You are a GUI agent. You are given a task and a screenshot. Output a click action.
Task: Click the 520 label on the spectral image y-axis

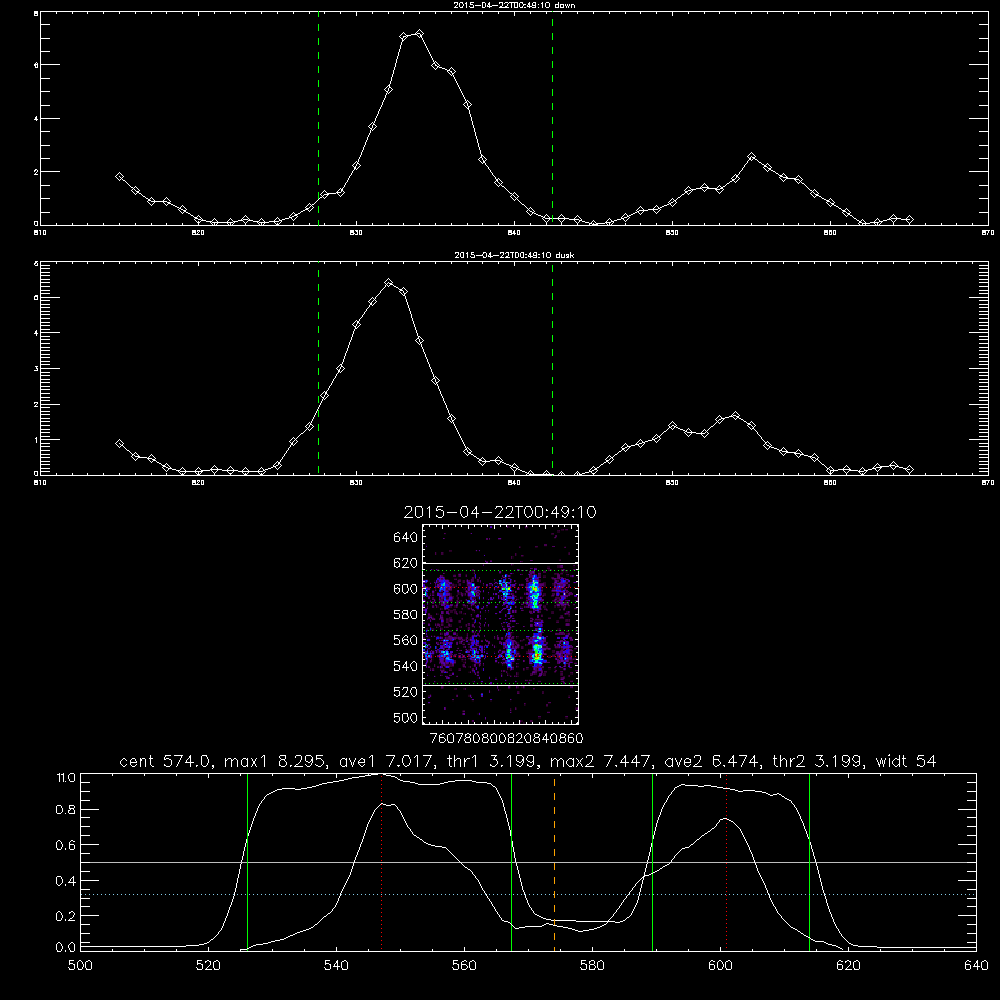(406, 692)
